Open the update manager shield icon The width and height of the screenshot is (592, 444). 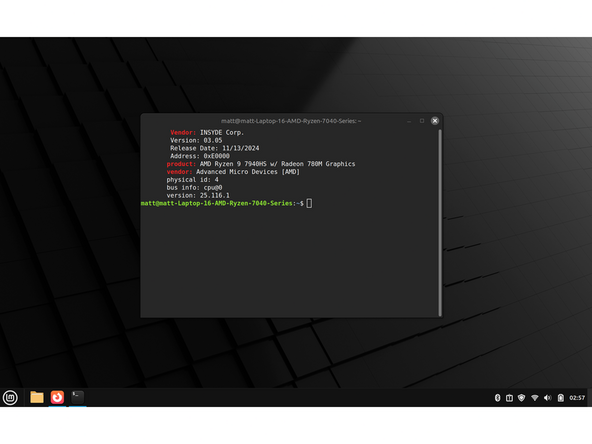(521, 398)
